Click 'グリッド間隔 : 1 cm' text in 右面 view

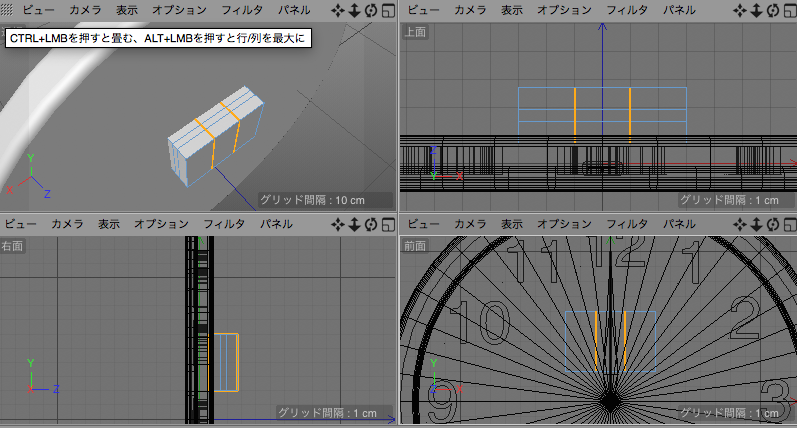tap(327, 413)
